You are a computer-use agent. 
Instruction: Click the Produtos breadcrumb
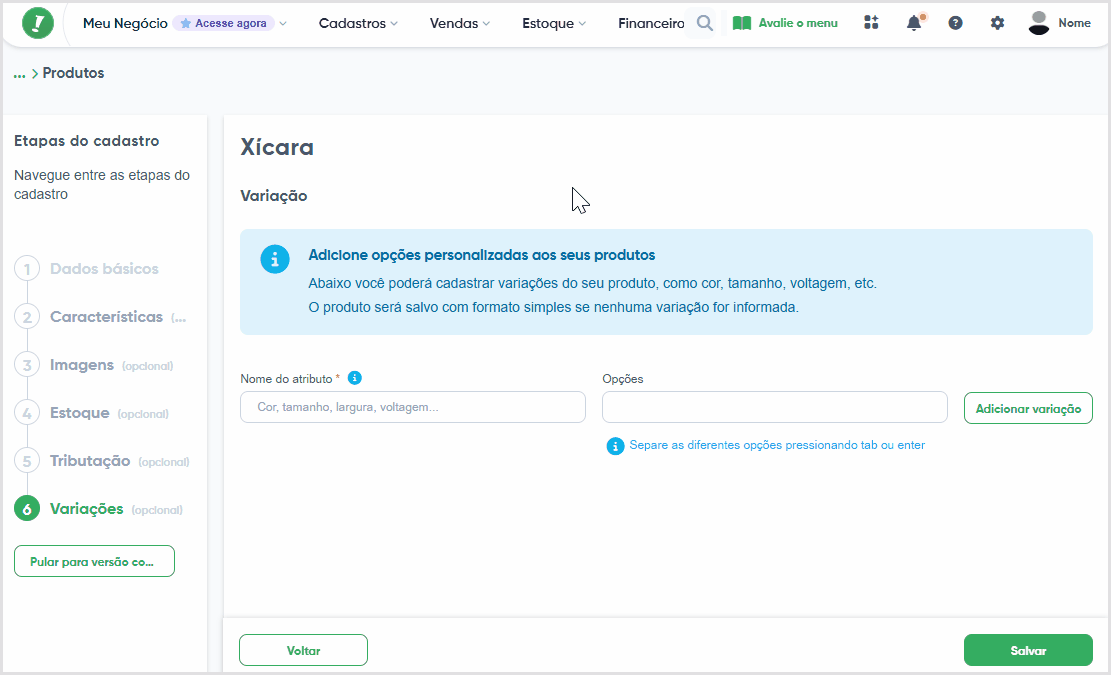click(73, 73)
